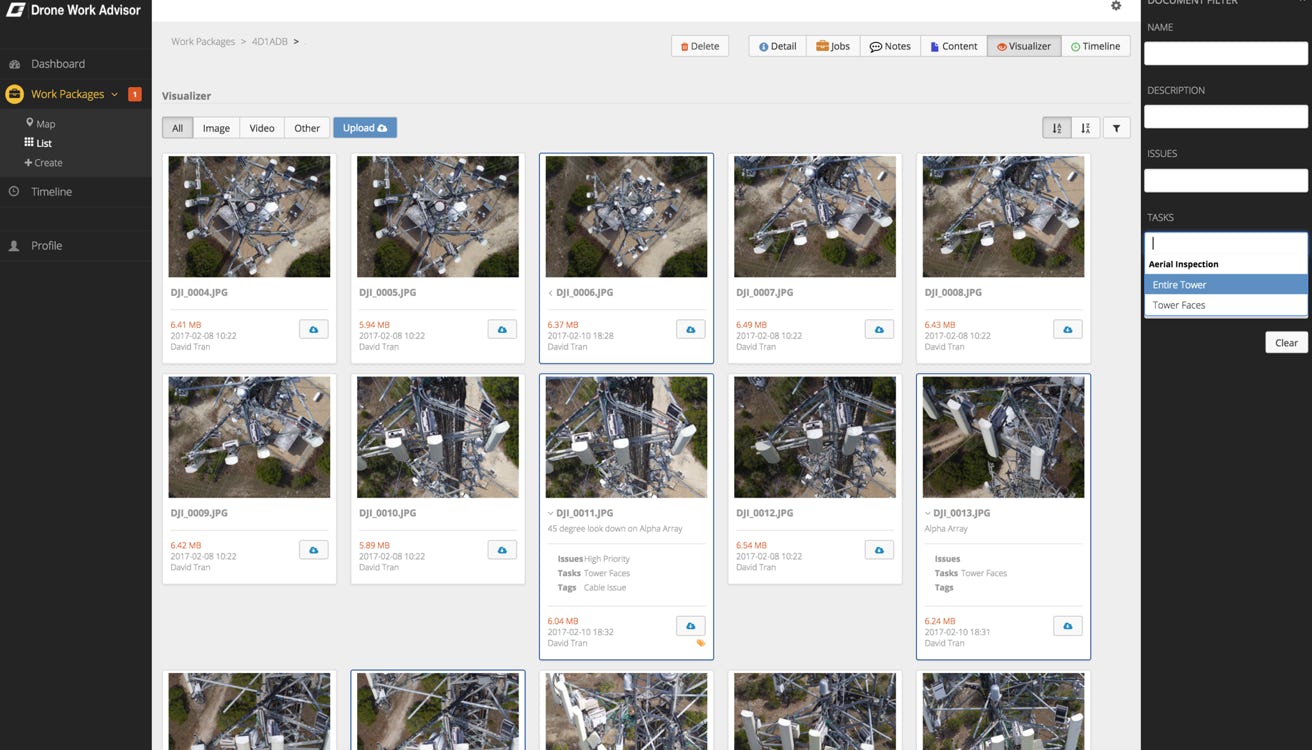Click the DJI_0009.JPG file name
The height and width of the screenshot is (750, 1312).
pos(199,513)
